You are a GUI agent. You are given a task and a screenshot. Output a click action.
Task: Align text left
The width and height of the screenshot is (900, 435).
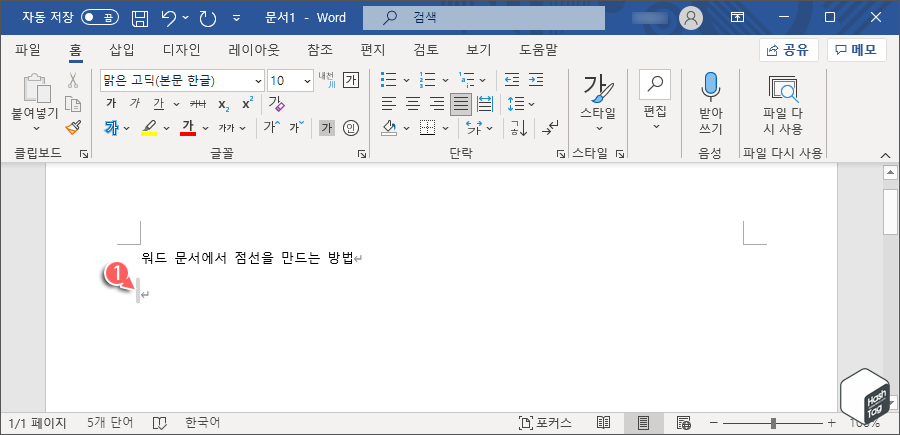pyautogui.click(x=389, y=104)
